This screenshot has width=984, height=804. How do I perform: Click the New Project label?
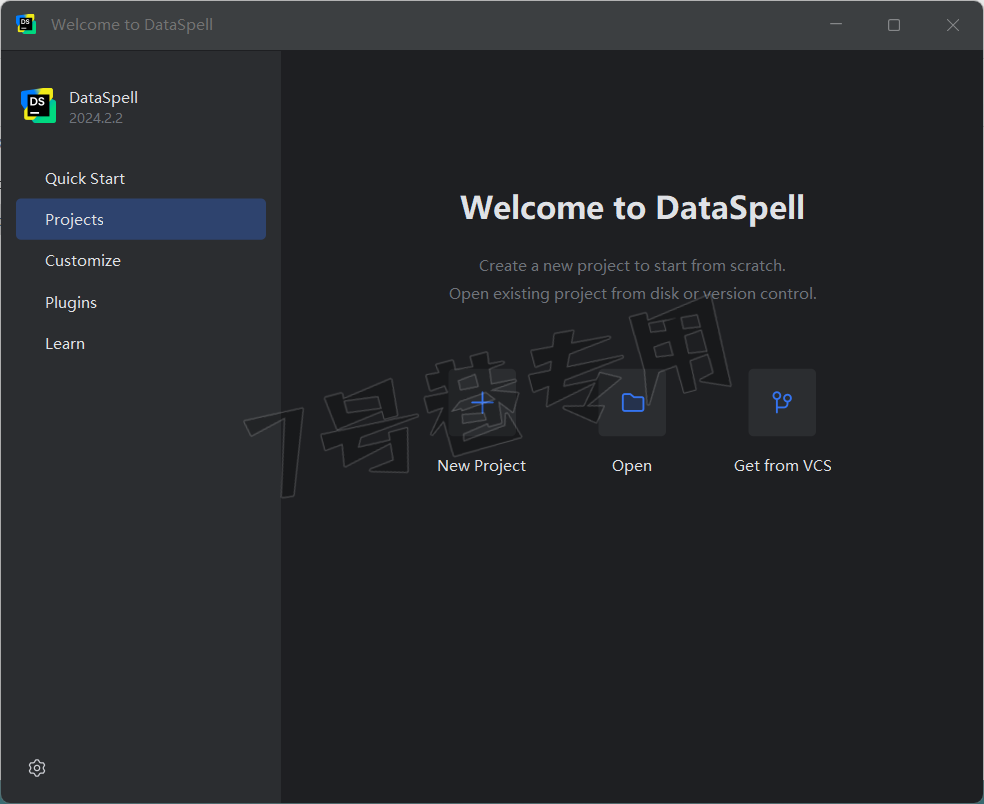coord(481,466)
